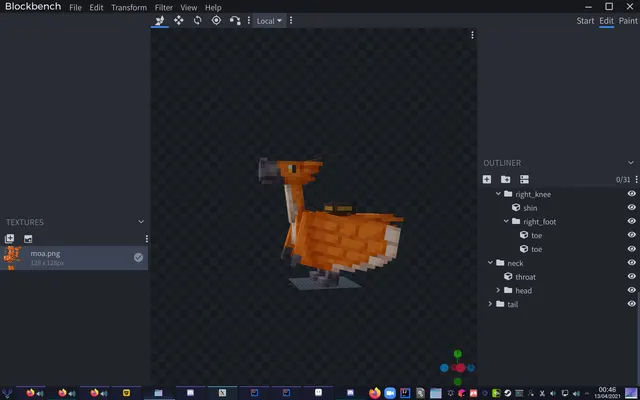Open the Steam icon in the system tray
Image resolution: width=640 pixels, height=400 pixels.
click(507, 393)
